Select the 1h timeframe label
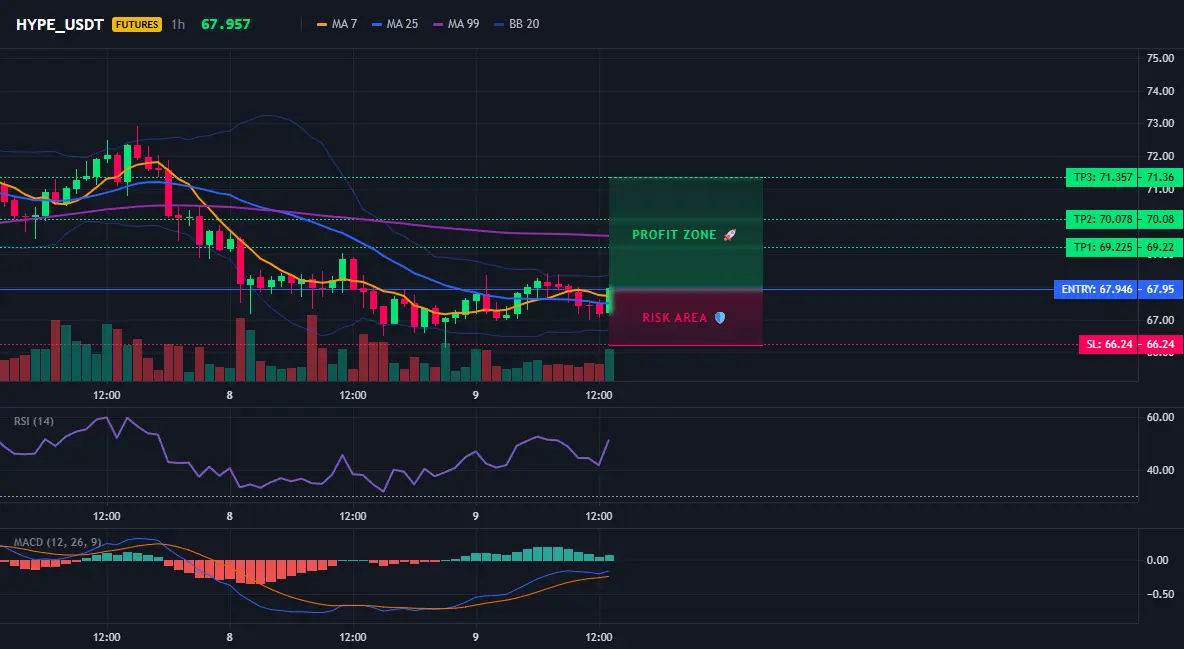The height and width of the screenshot is (649, 1184). point(177,24)
